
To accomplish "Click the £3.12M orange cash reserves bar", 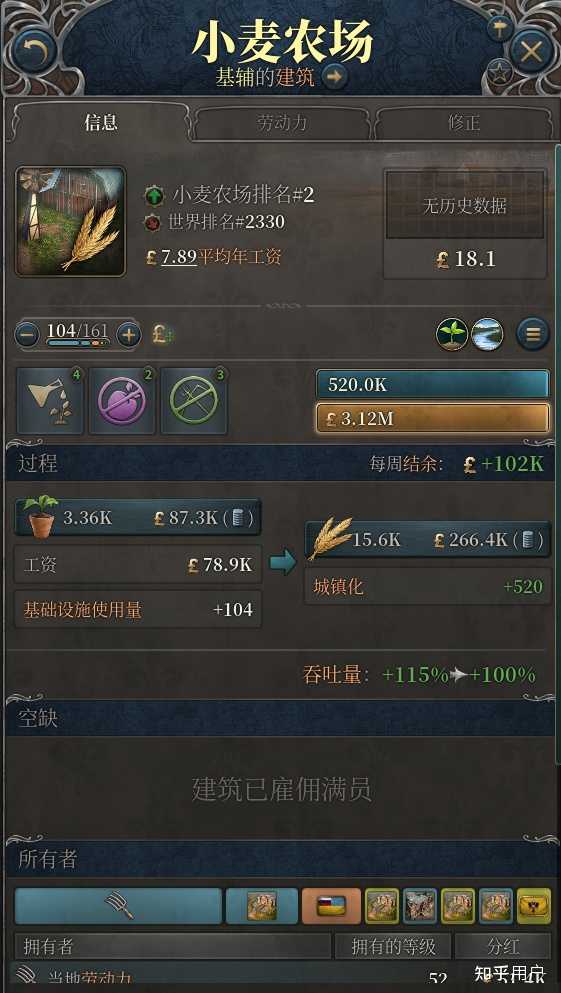I will point(432,418).
